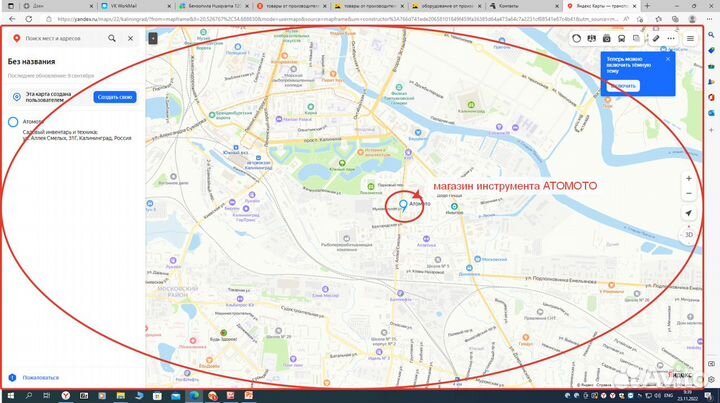The width and height of the screenshot is (720, 403).
Task: Open Windows taskbar search
Action: click(28, 395)
